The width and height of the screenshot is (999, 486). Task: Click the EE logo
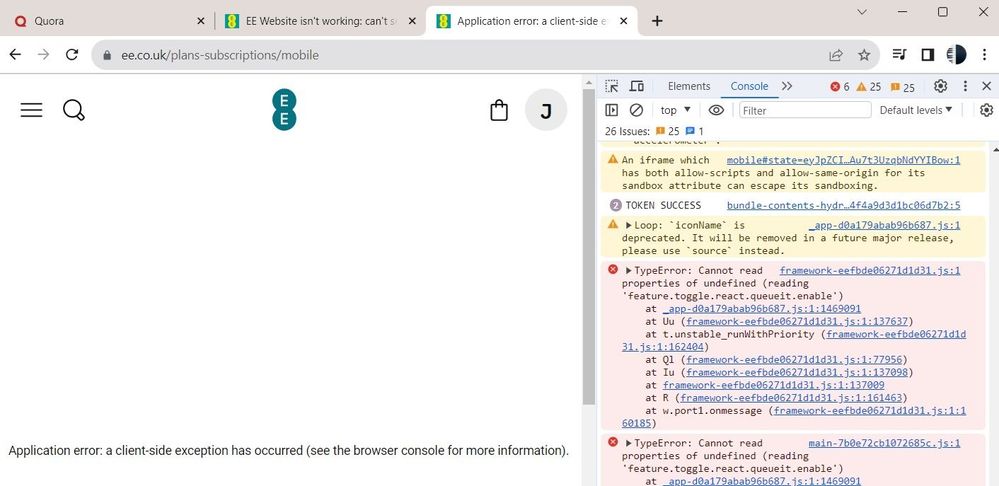[285, 109]
